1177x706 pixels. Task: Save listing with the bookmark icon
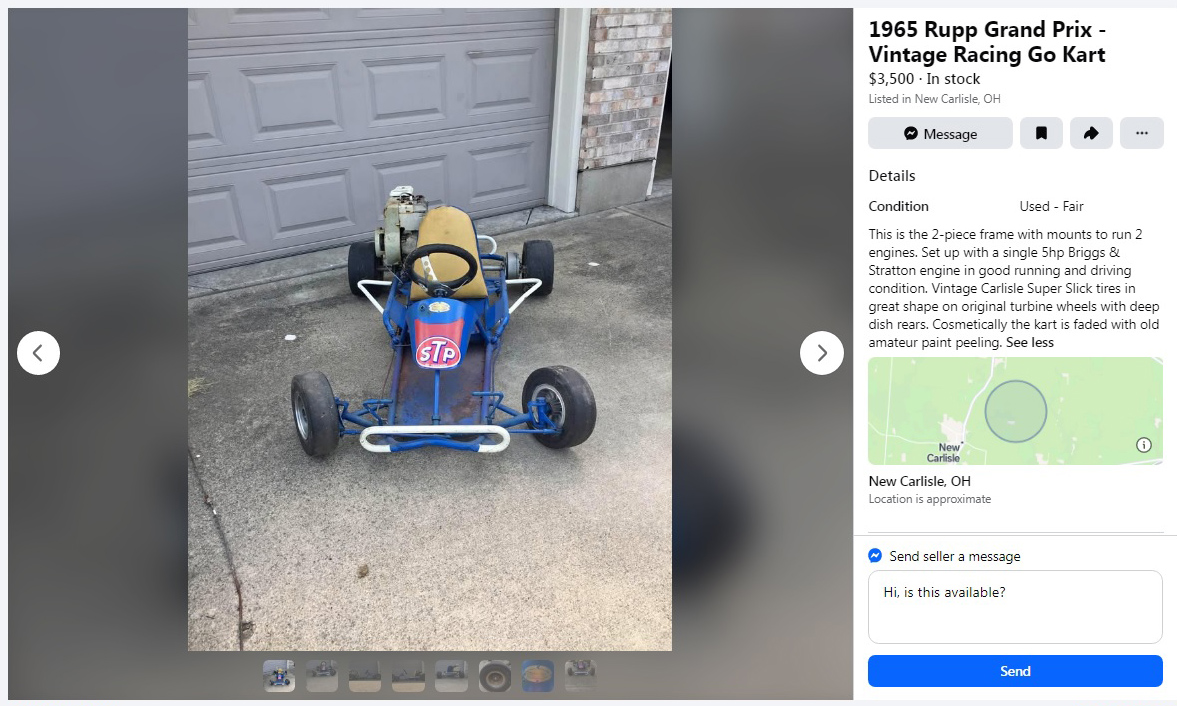(1041, 134)
